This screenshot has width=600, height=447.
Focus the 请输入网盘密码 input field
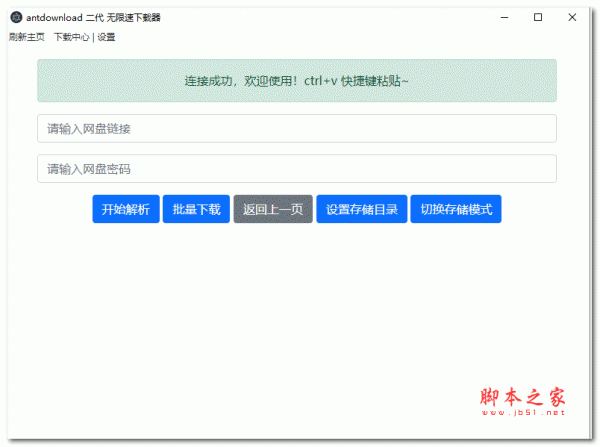click(297, 169)
